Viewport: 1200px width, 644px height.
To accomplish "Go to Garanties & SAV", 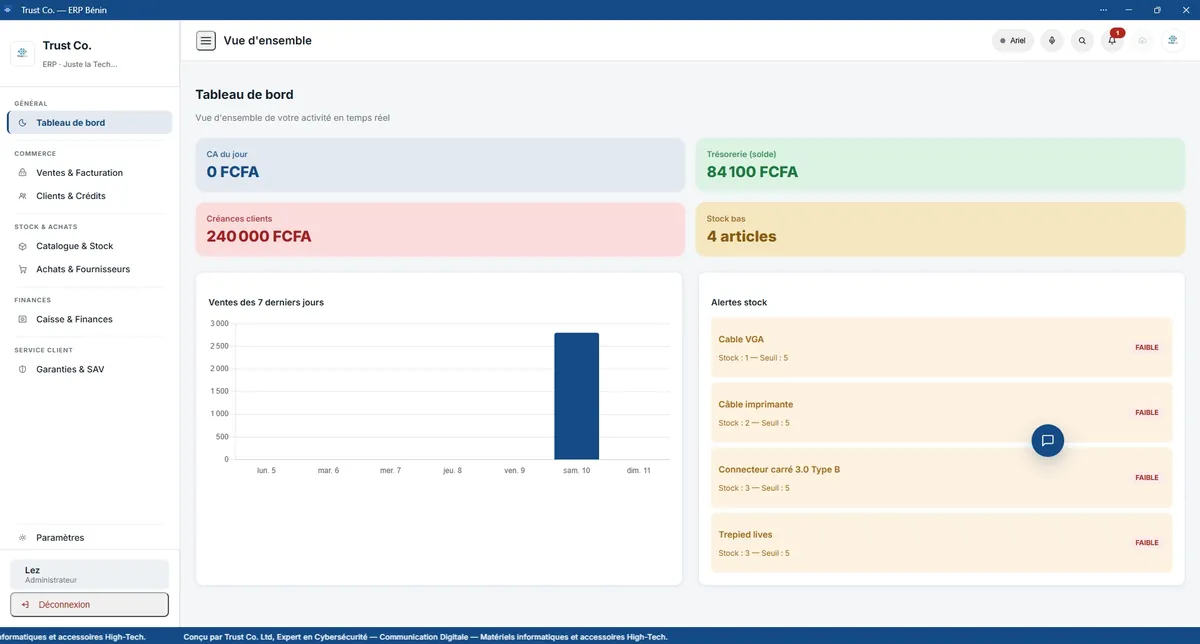I will (x=89, y=369).
